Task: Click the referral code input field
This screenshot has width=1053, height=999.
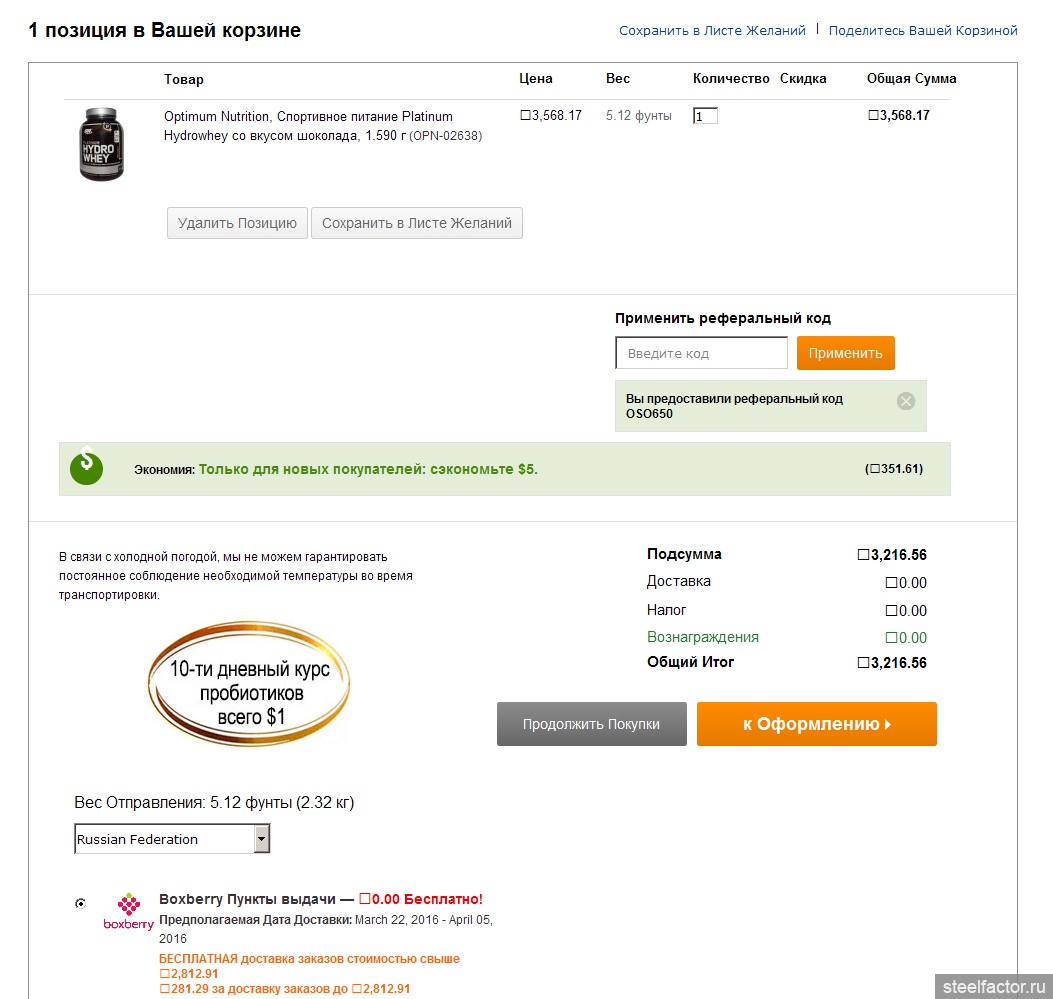Action: tap(701, 353)
